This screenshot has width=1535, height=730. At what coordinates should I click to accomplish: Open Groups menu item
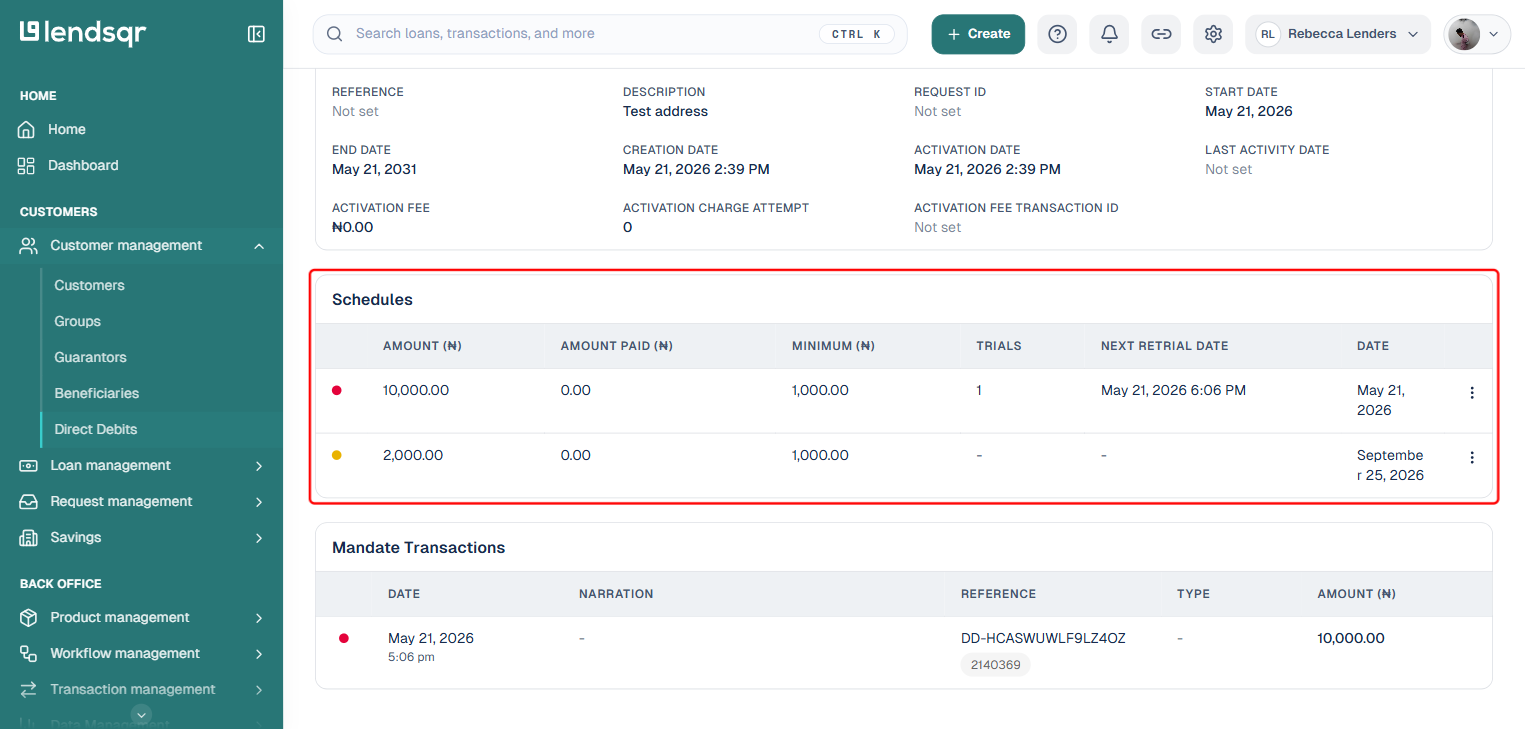click(x=77, y=321)
